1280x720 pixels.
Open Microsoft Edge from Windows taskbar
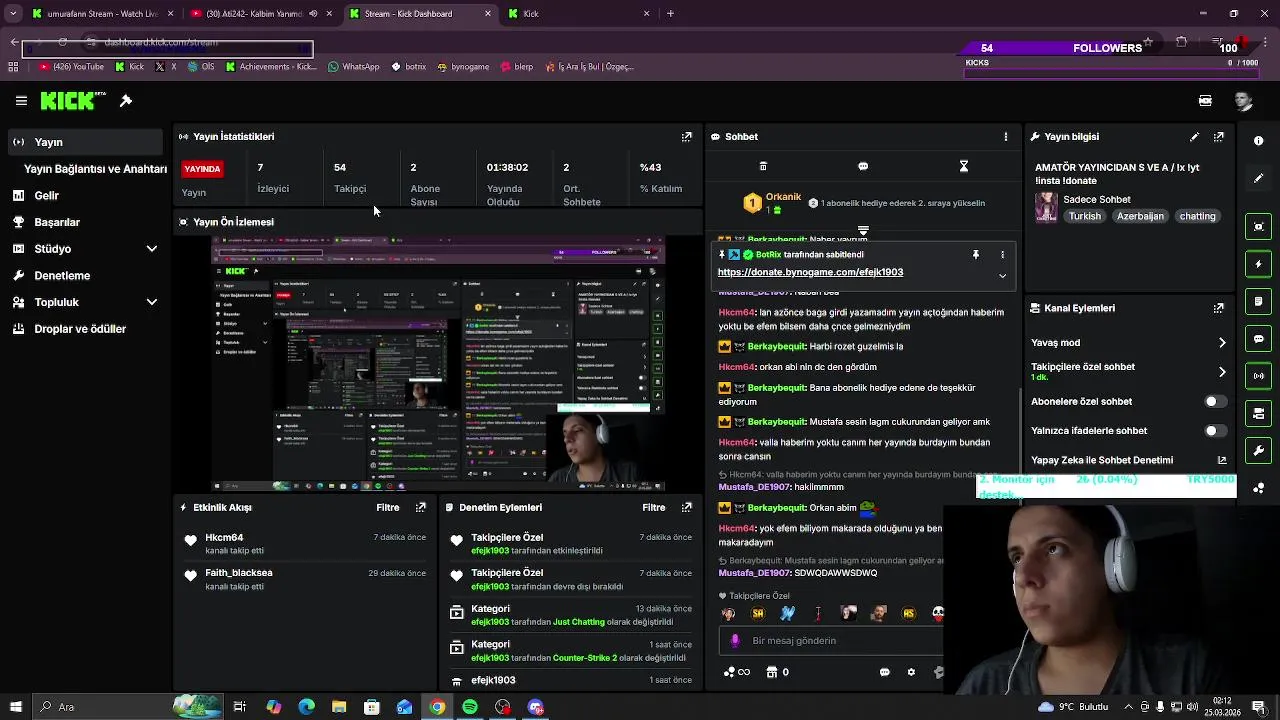click(306, 707)
